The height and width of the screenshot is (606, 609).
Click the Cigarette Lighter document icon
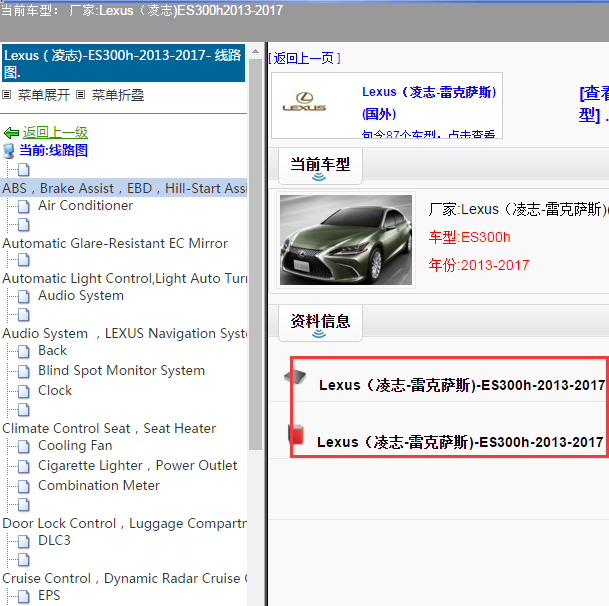tap(24, 466)
